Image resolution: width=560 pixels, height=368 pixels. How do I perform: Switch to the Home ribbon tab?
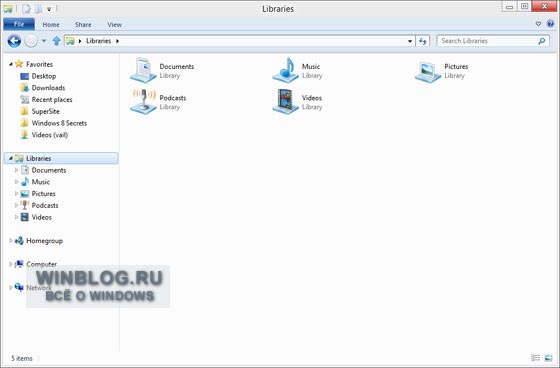pos(51,25)
